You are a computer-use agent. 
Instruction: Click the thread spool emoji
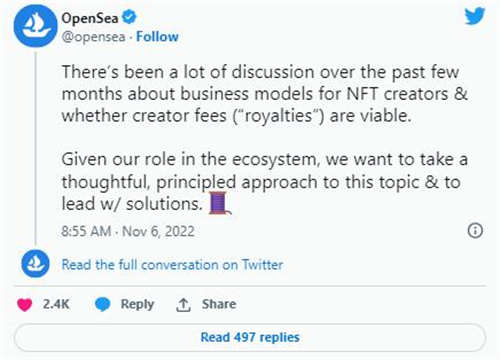tap(219, 203)
